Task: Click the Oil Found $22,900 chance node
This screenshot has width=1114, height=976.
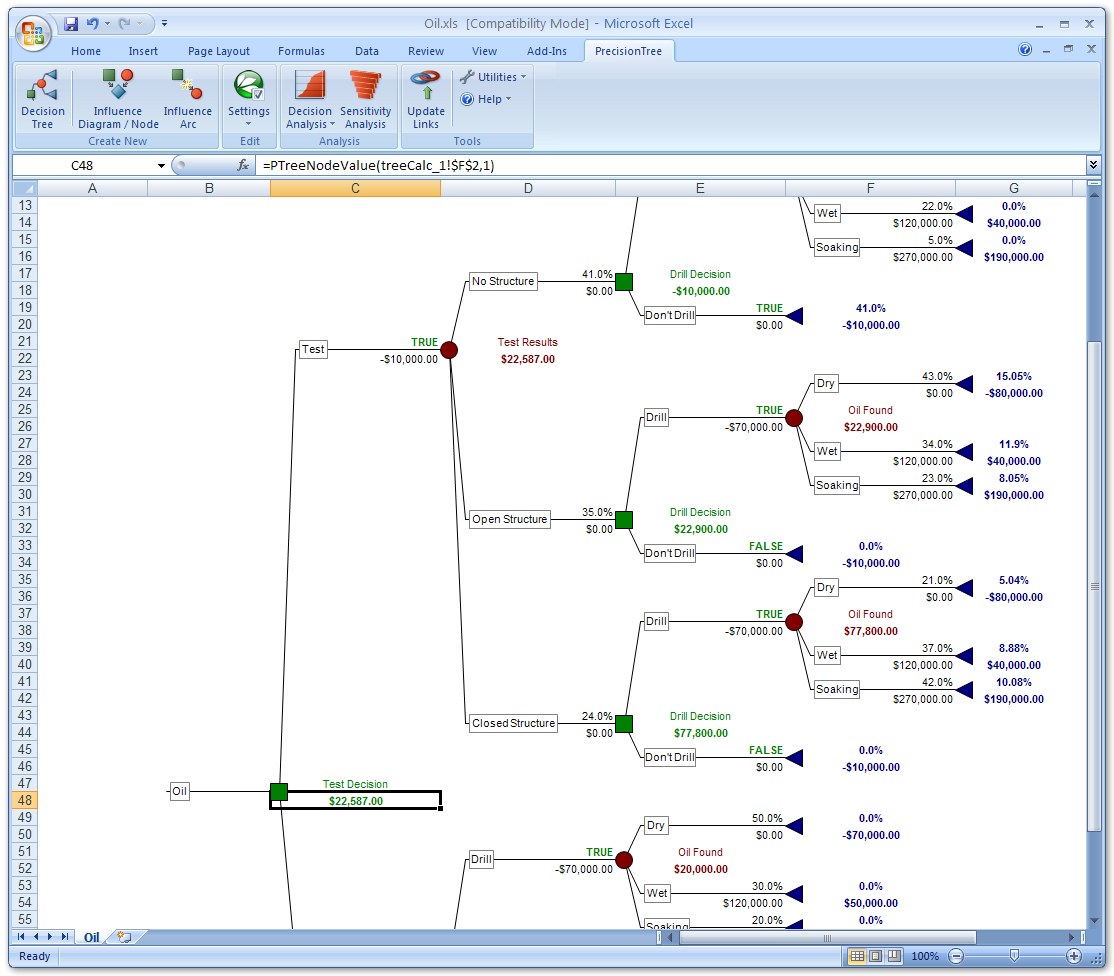Action: tap(794, 418)
